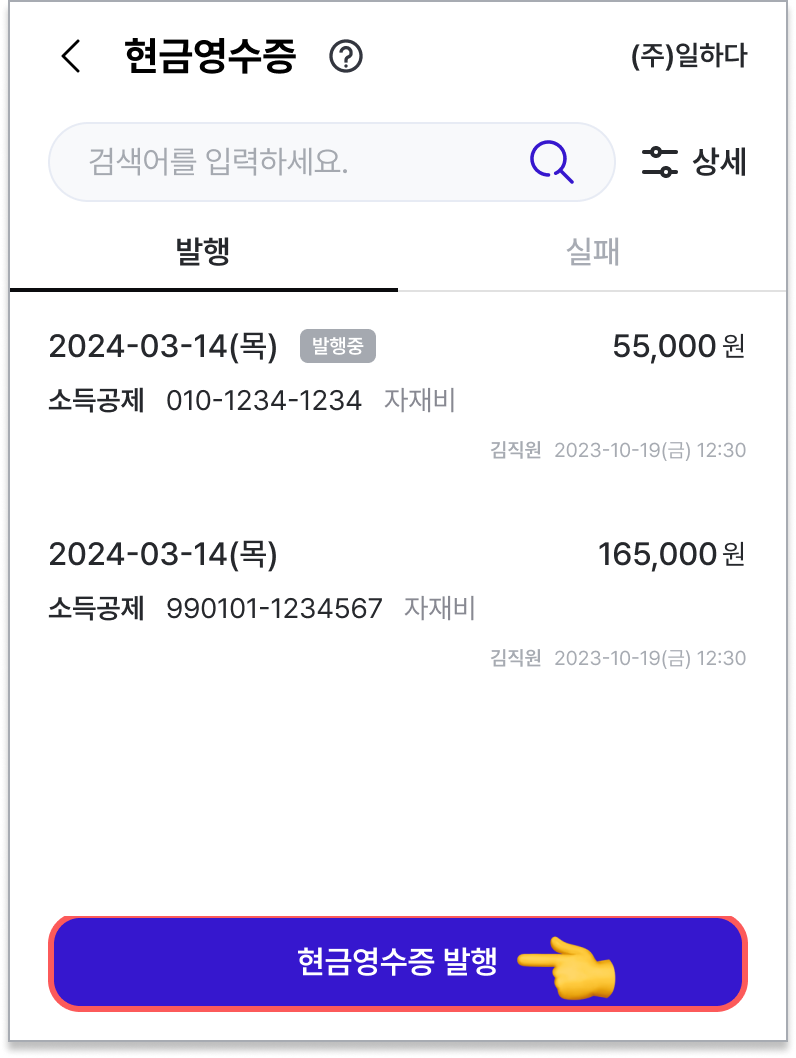The image size is (796, 1058).
Task: Select the phone number 010-1234-1234
Action: [264, 400]
